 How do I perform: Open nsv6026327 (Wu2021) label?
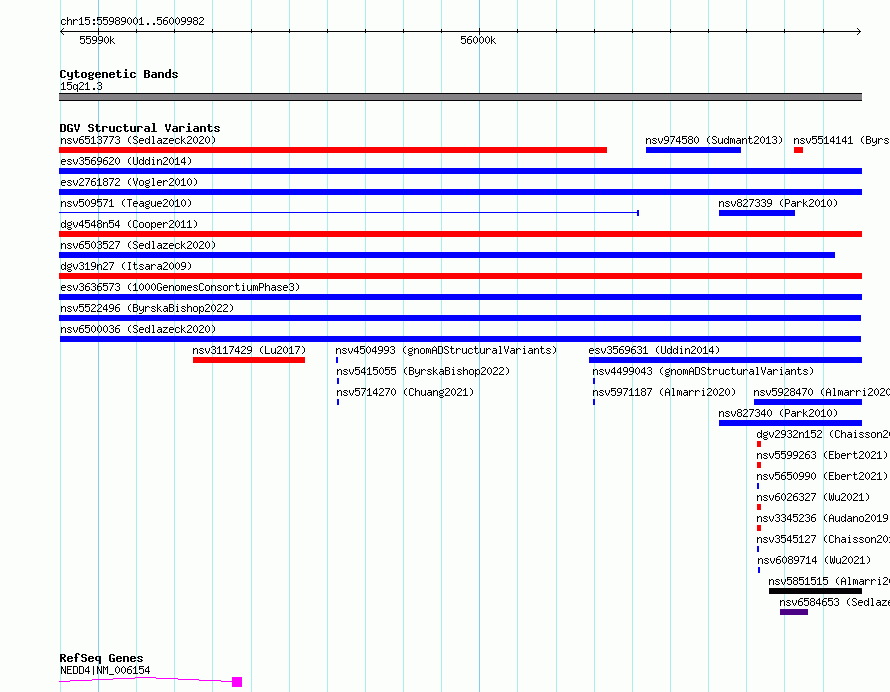pos(813,497)
